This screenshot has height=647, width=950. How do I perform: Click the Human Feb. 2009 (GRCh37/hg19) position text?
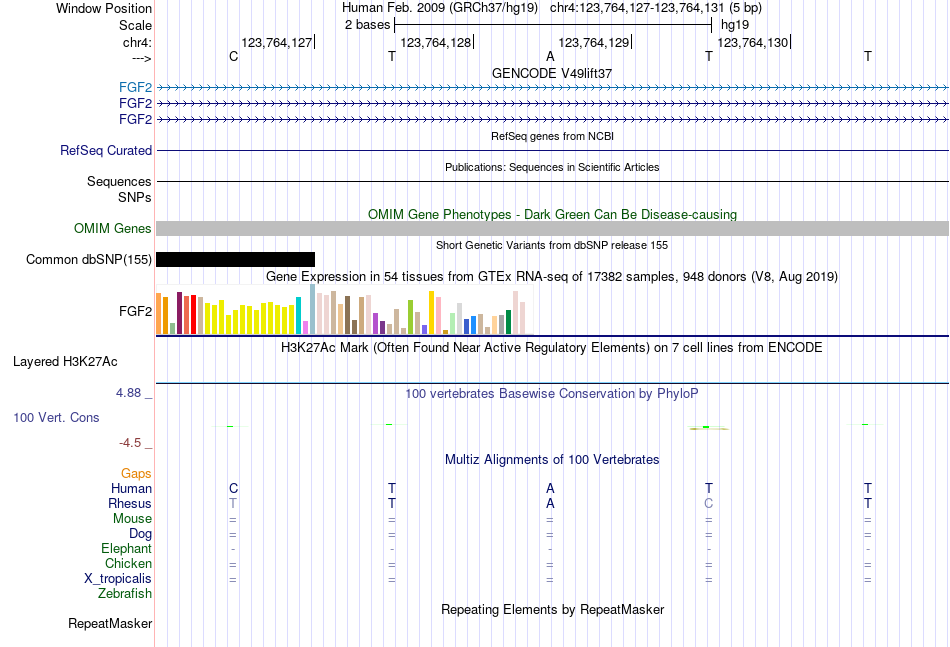440,8
